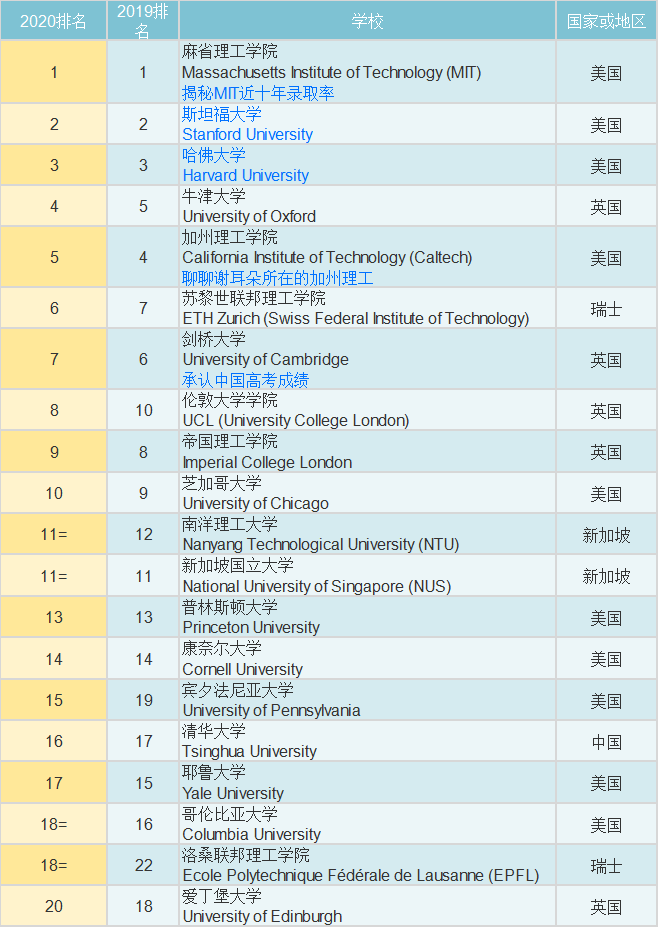This screenshot has height=927, width=658.
Task: Click the 新加坡国立大学 text
Action: (238, 566)
